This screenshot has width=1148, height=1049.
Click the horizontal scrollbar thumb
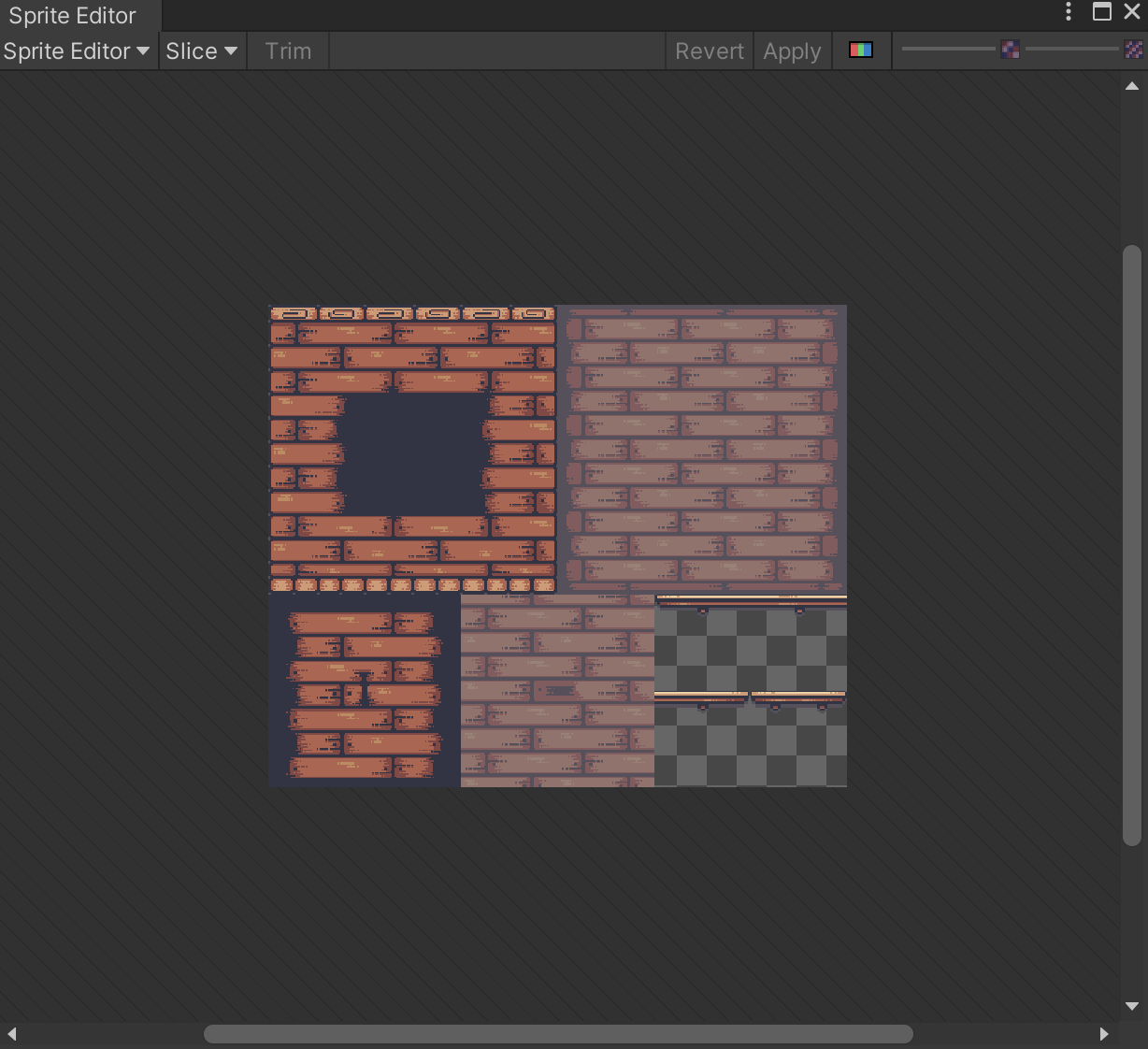558,1034
